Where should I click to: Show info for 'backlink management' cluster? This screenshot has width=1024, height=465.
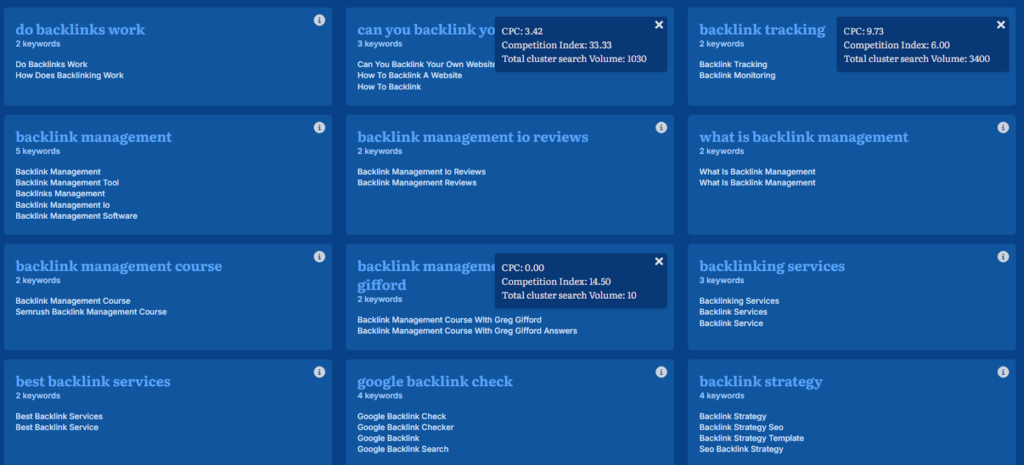[319, 128]
